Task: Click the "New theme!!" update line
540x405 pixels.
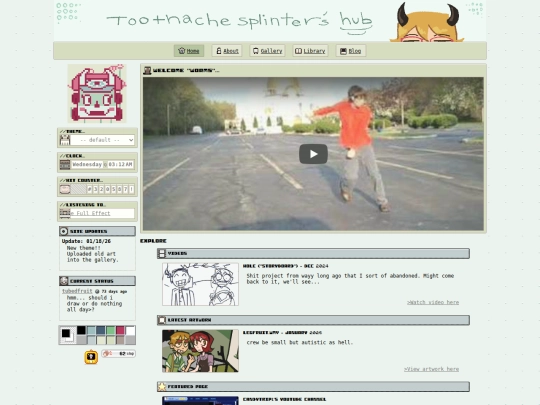Action: 84,248
